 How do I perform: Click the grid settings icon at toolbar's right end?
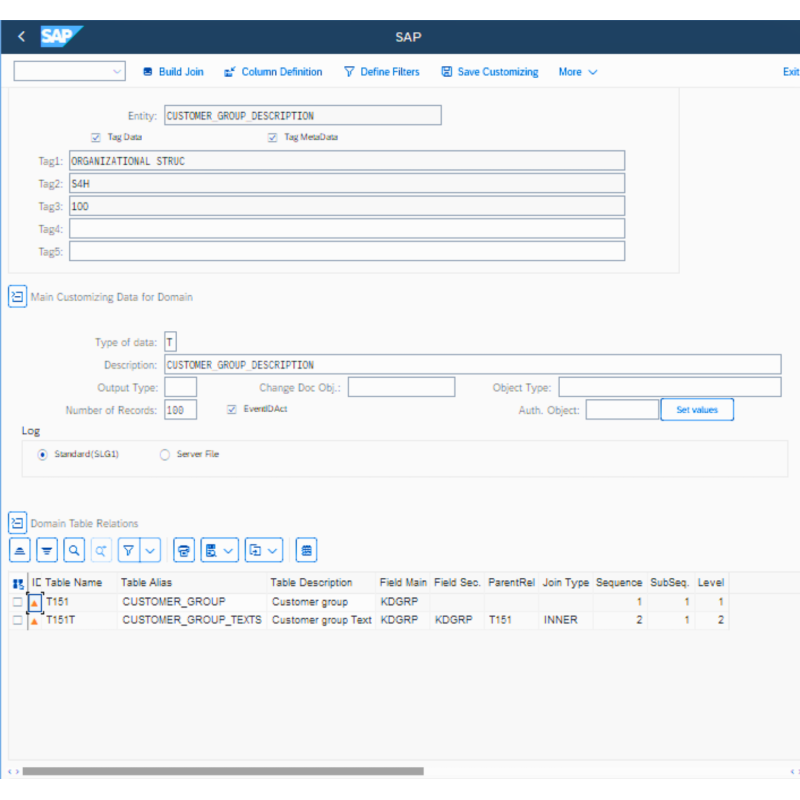[x=306, y=550]
